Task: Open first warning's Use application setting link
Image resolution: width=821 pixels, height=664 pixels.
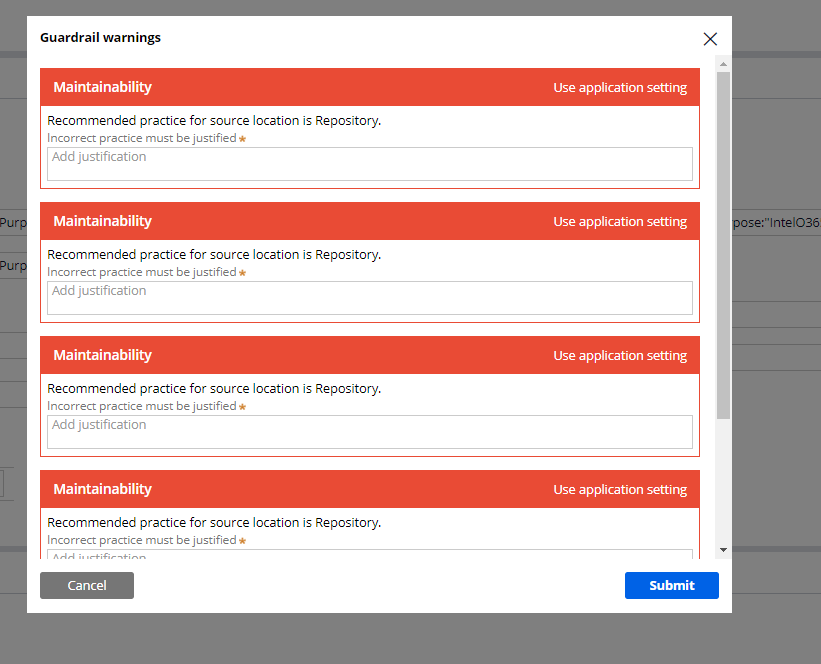Action: tap(620, 87)
